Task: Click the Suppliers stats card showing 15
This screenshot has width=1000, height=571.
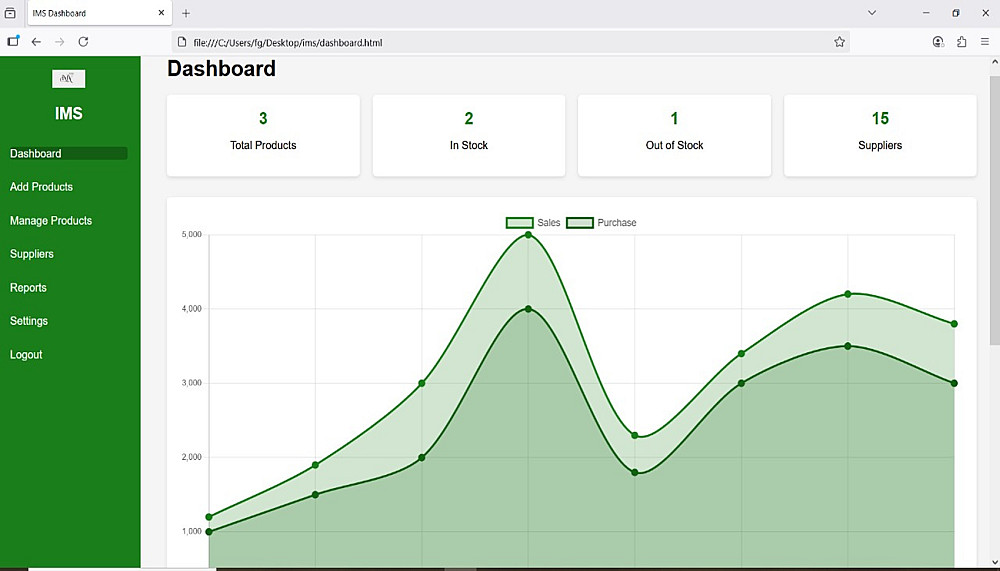Action: 880,135
